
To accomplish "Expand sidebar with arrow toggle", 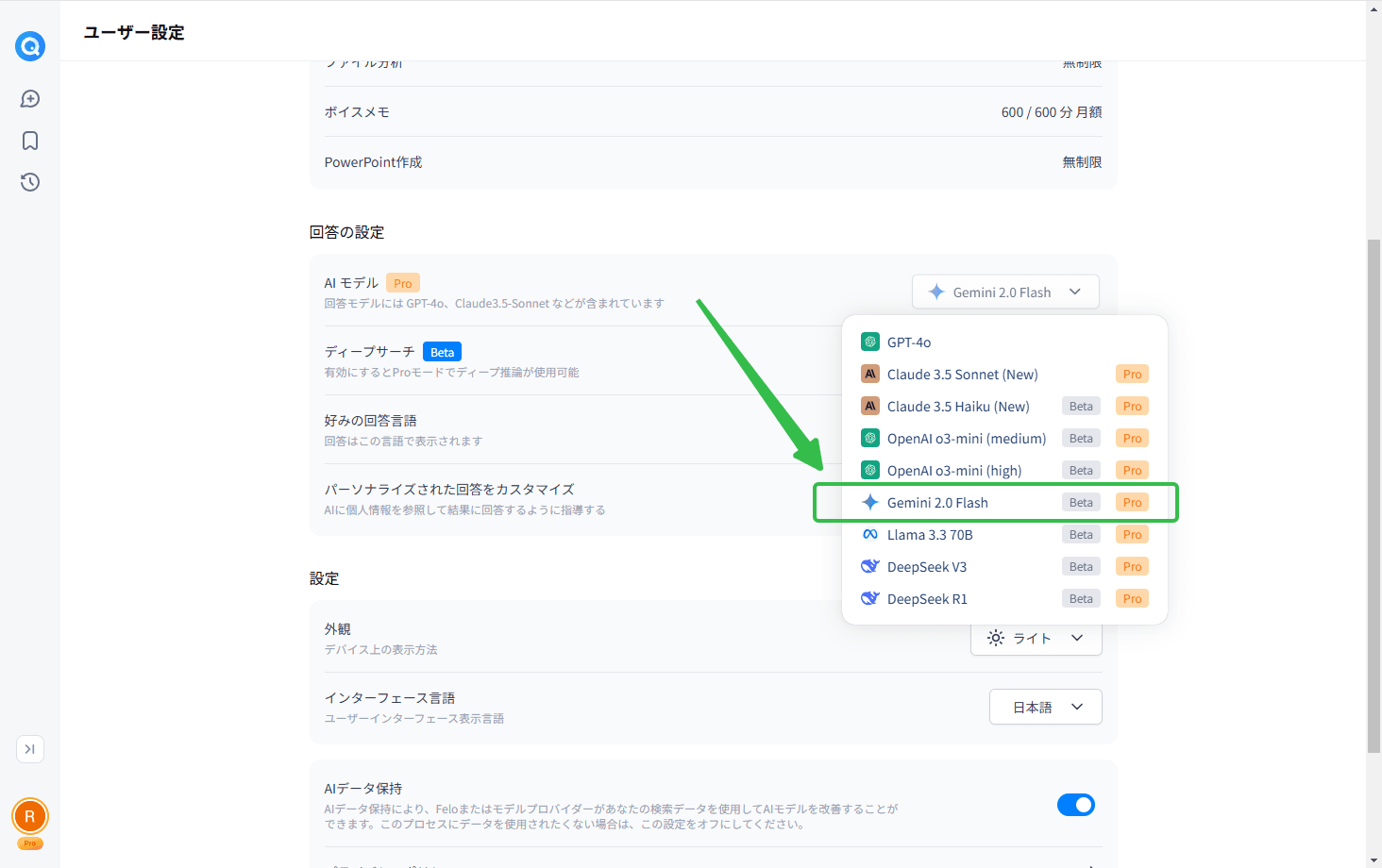I will [x=30, y=749].
